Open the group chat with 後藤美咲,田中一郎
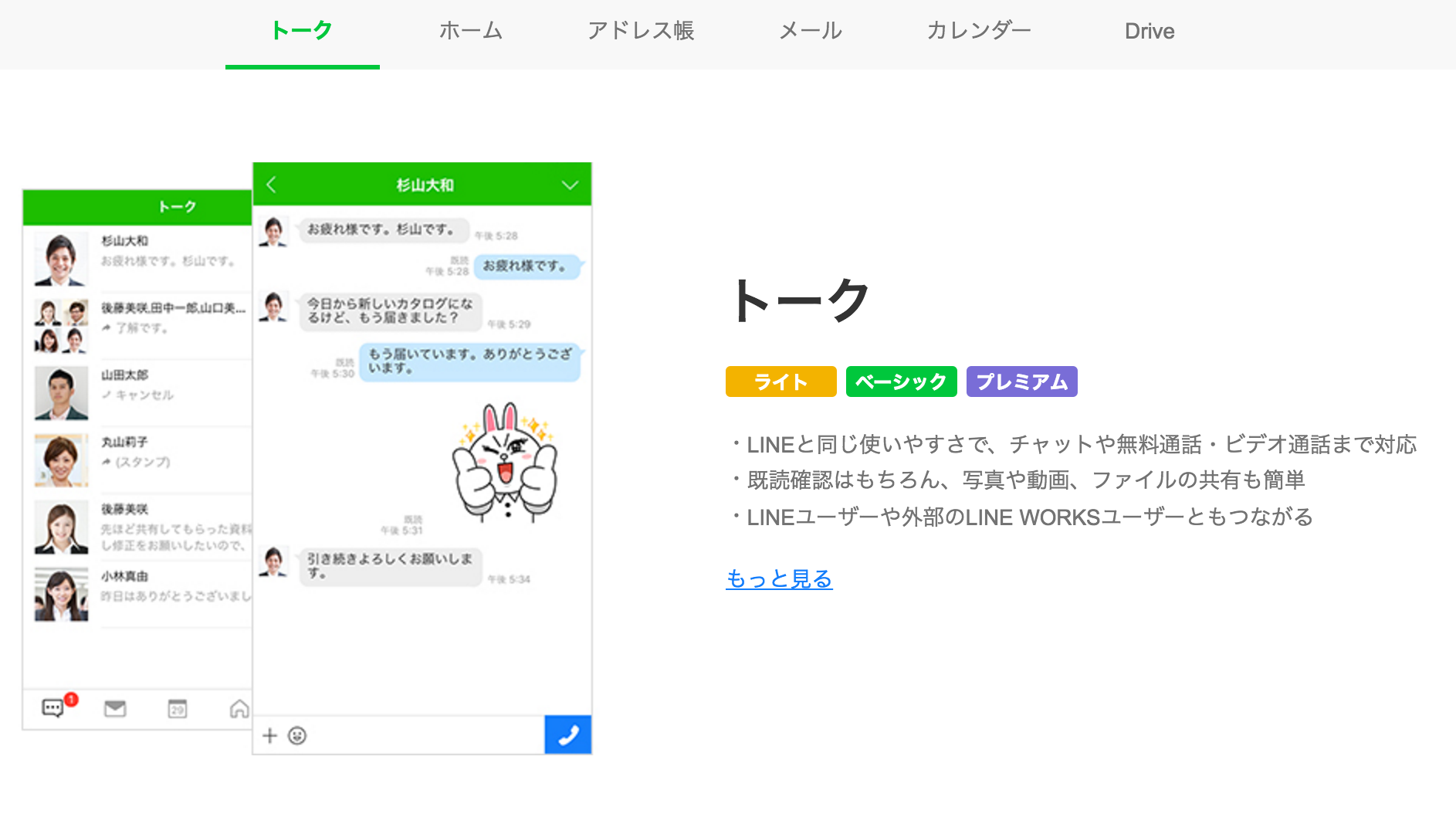Image resolution: width=1456 pixels, height=814 pixels. (x=138, y=325)
